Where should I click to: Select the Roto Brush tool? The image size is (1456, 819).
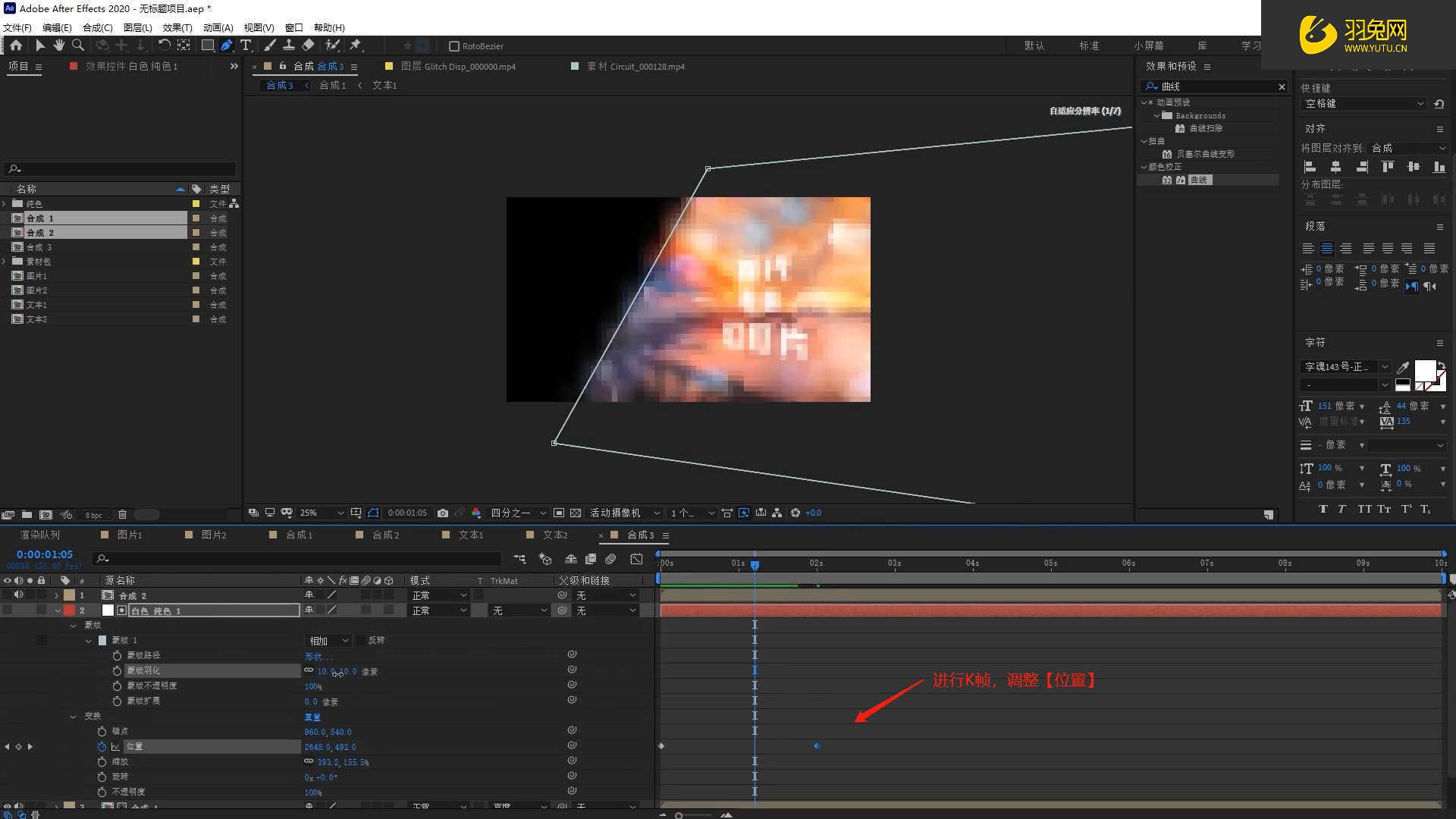[332, 45]
